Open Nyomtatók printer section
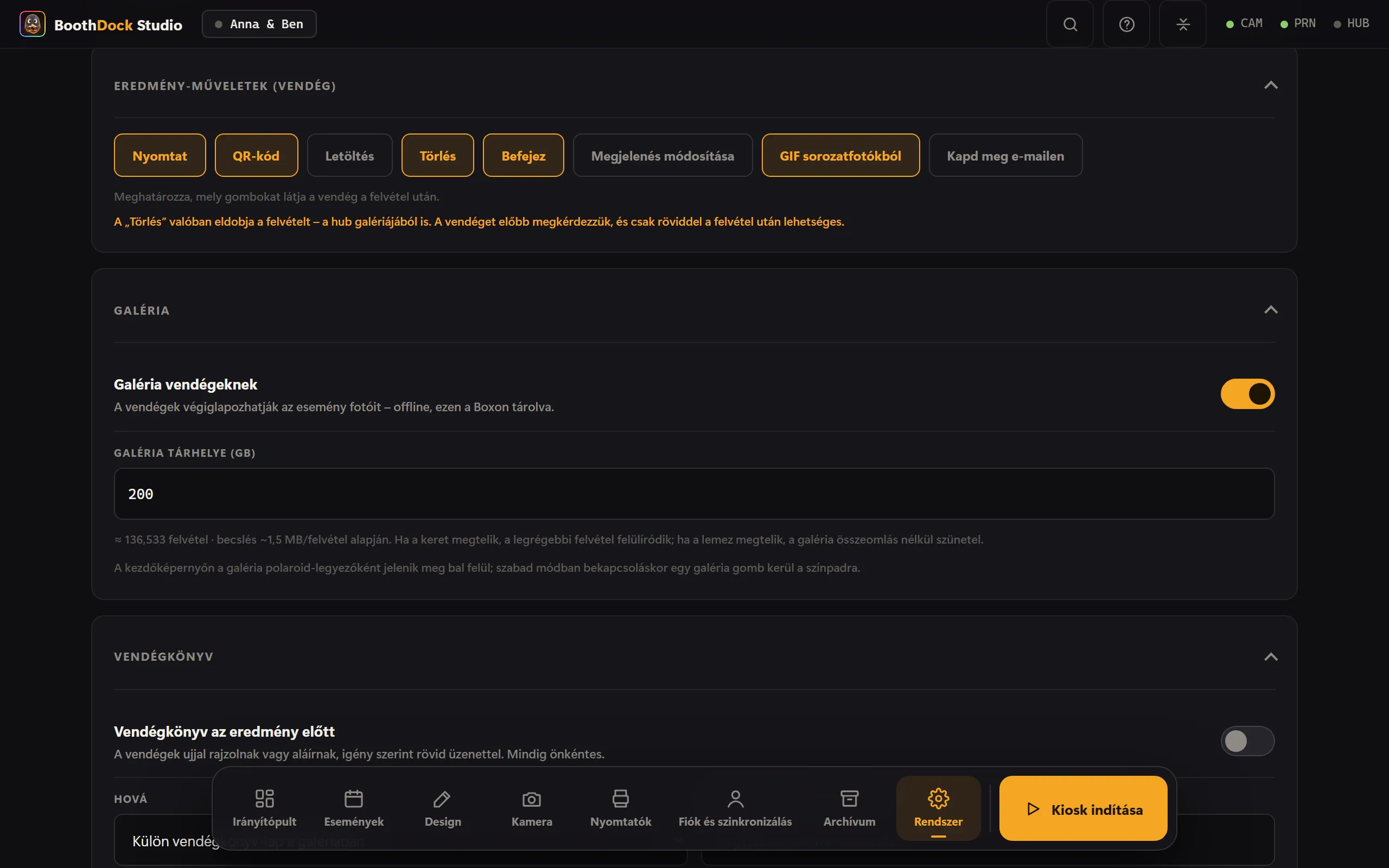 tap(621, 808)
